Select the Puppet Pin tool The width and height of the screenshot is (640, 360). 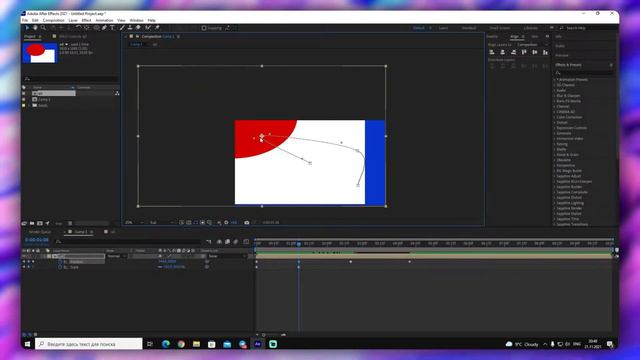tap(157, 28)
